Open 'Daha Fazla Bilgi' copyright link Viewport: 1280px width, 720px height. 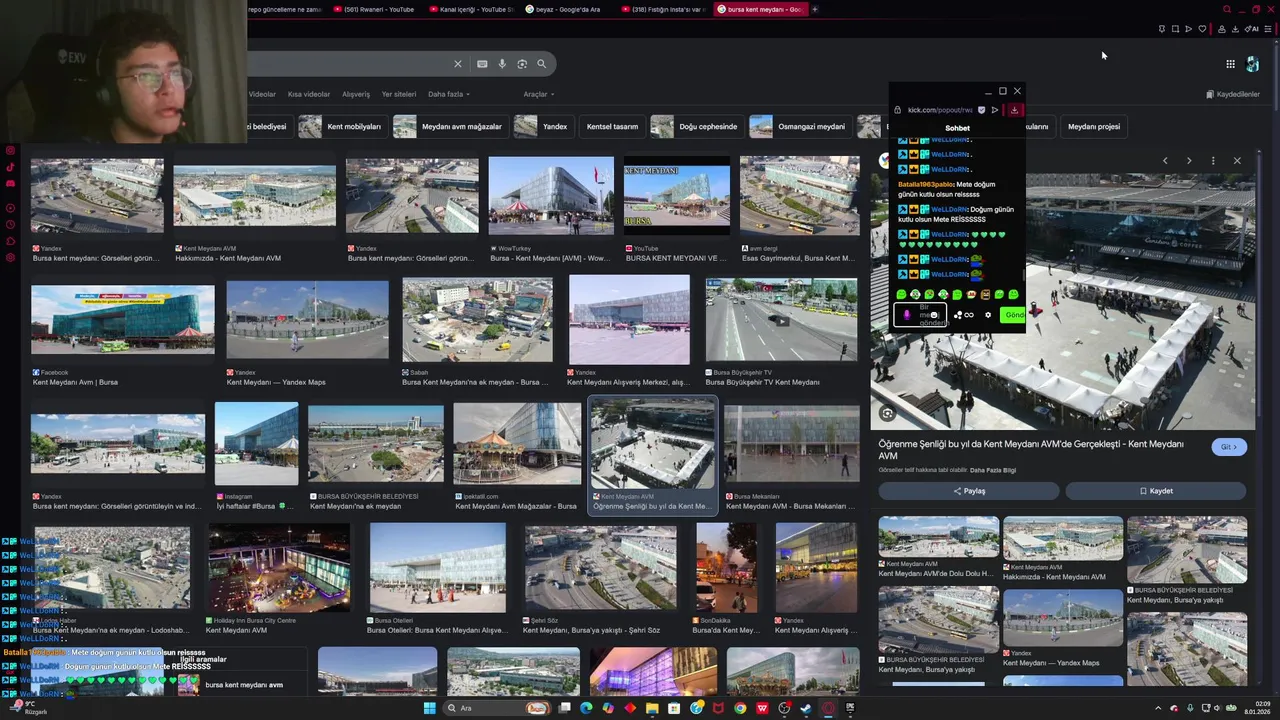point(993,470)
